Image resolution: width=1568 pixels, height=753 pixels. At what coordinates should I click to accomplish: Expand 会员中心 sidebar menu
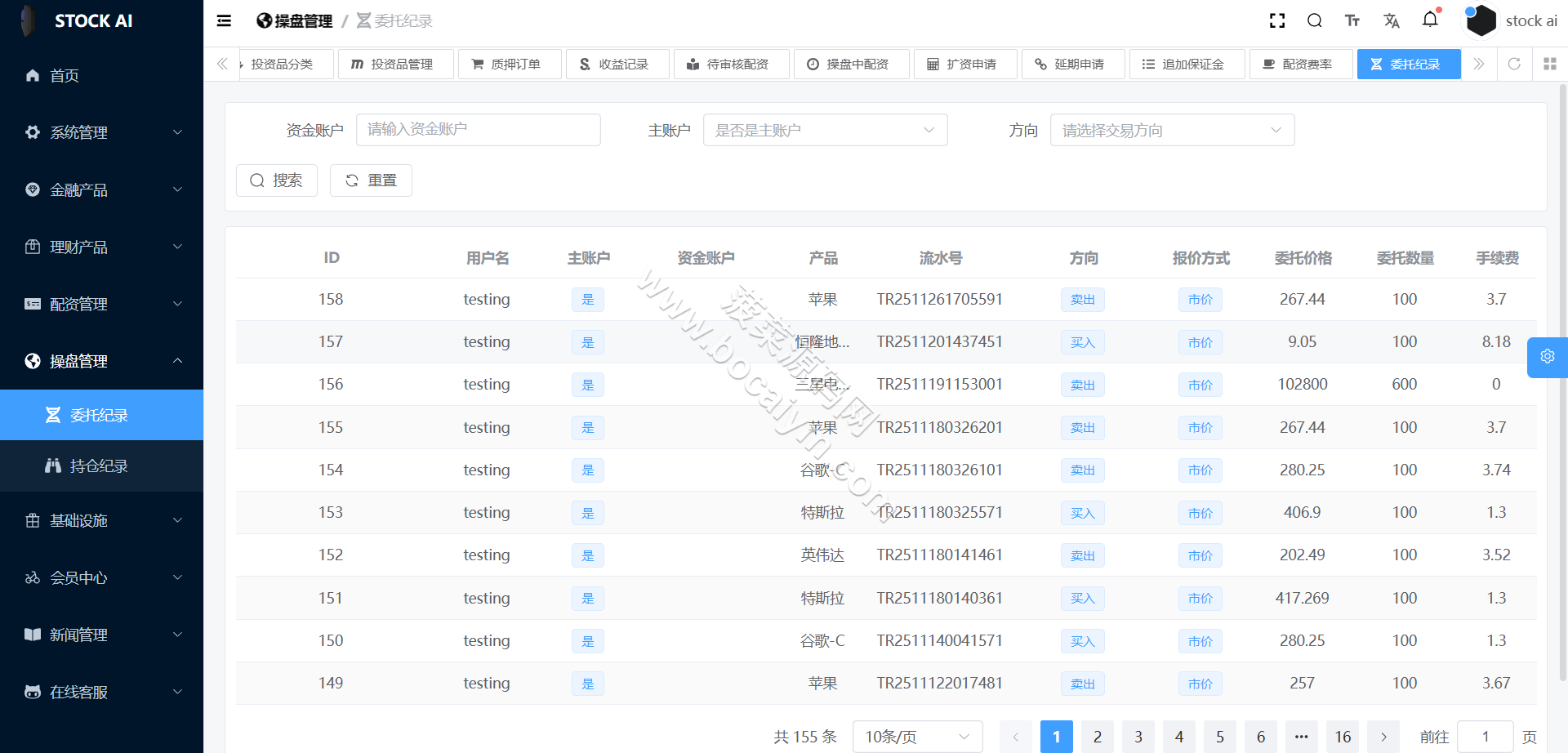101,577
